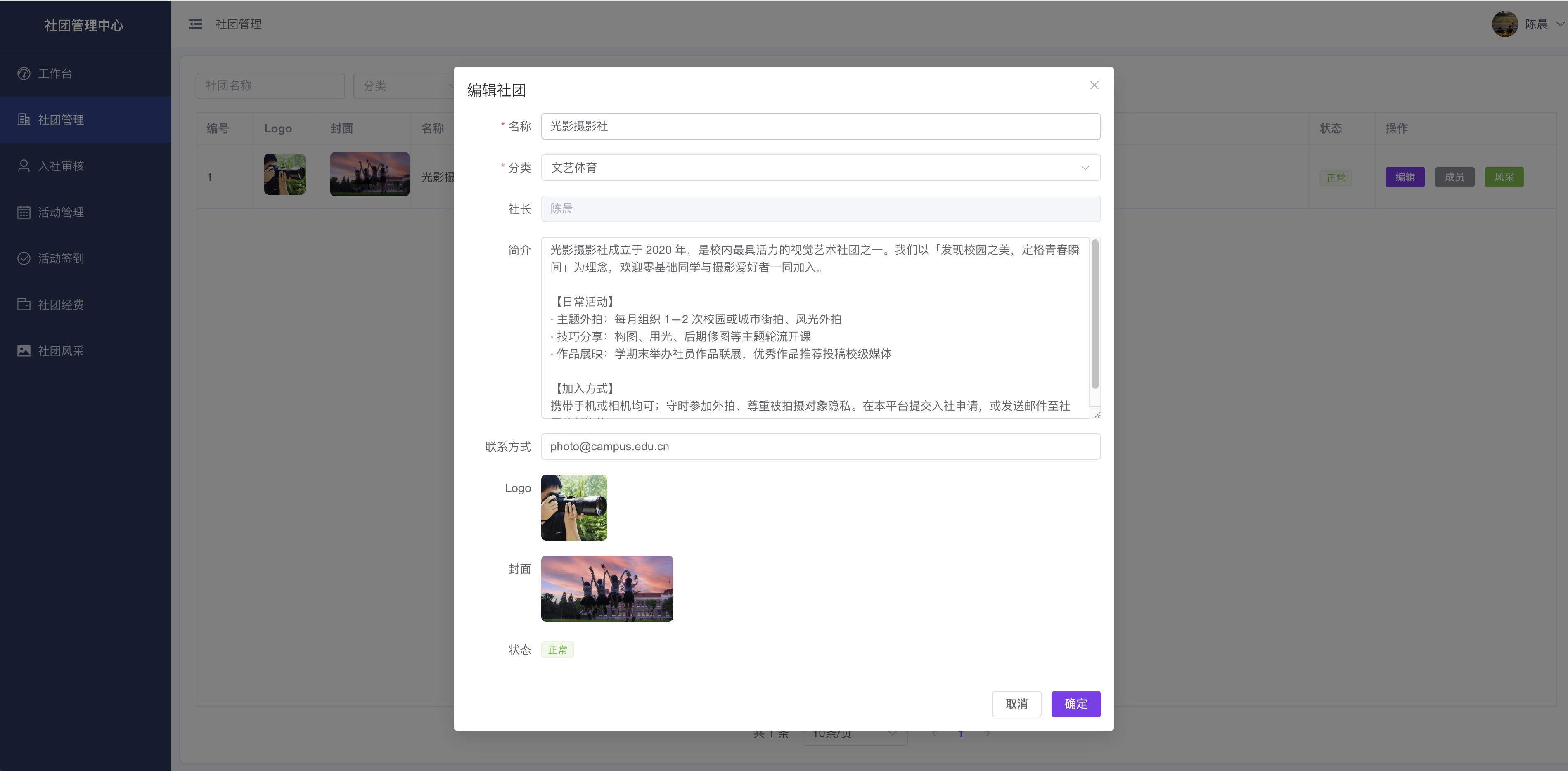Screen dimensions: 1568x771
Task: Click the disabled 社长 field
Action: tap(820, 209)
